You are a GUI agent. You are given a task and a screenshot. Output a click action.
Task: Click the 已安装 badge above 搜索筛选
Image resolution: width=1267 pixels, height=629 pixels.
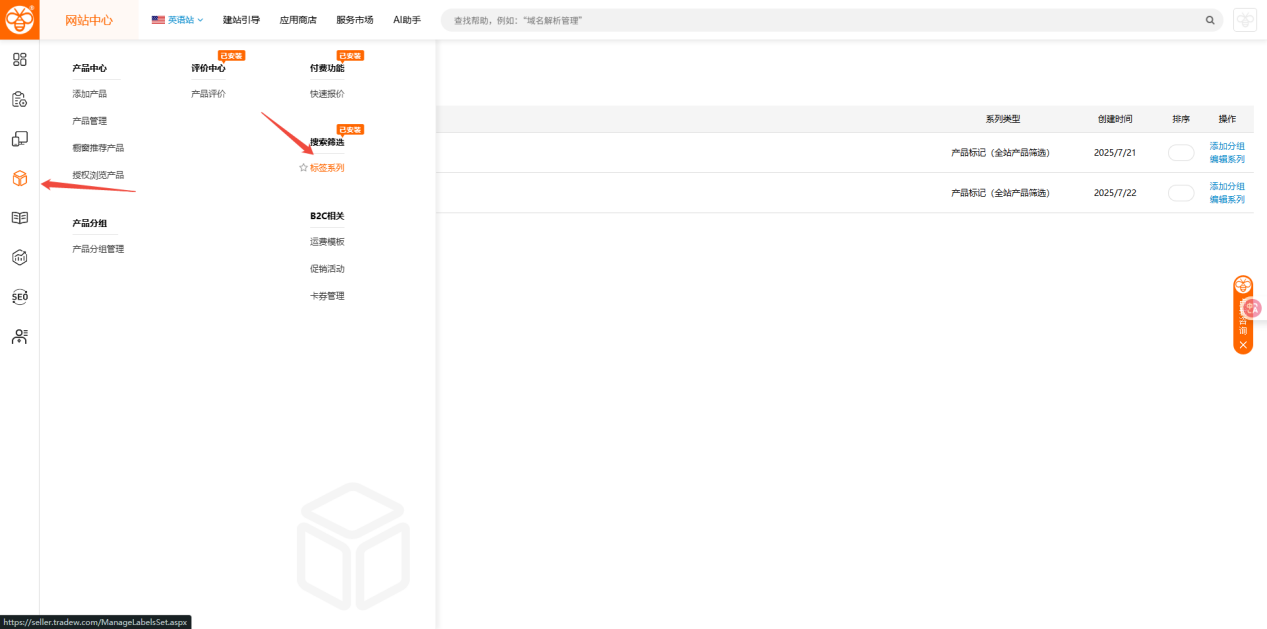point(350,130)
